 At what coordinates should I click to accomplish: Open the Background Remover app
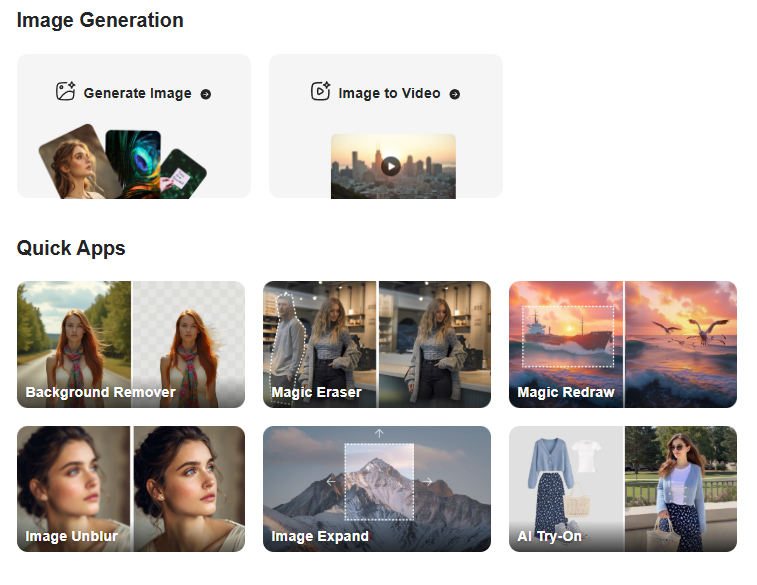131,344
